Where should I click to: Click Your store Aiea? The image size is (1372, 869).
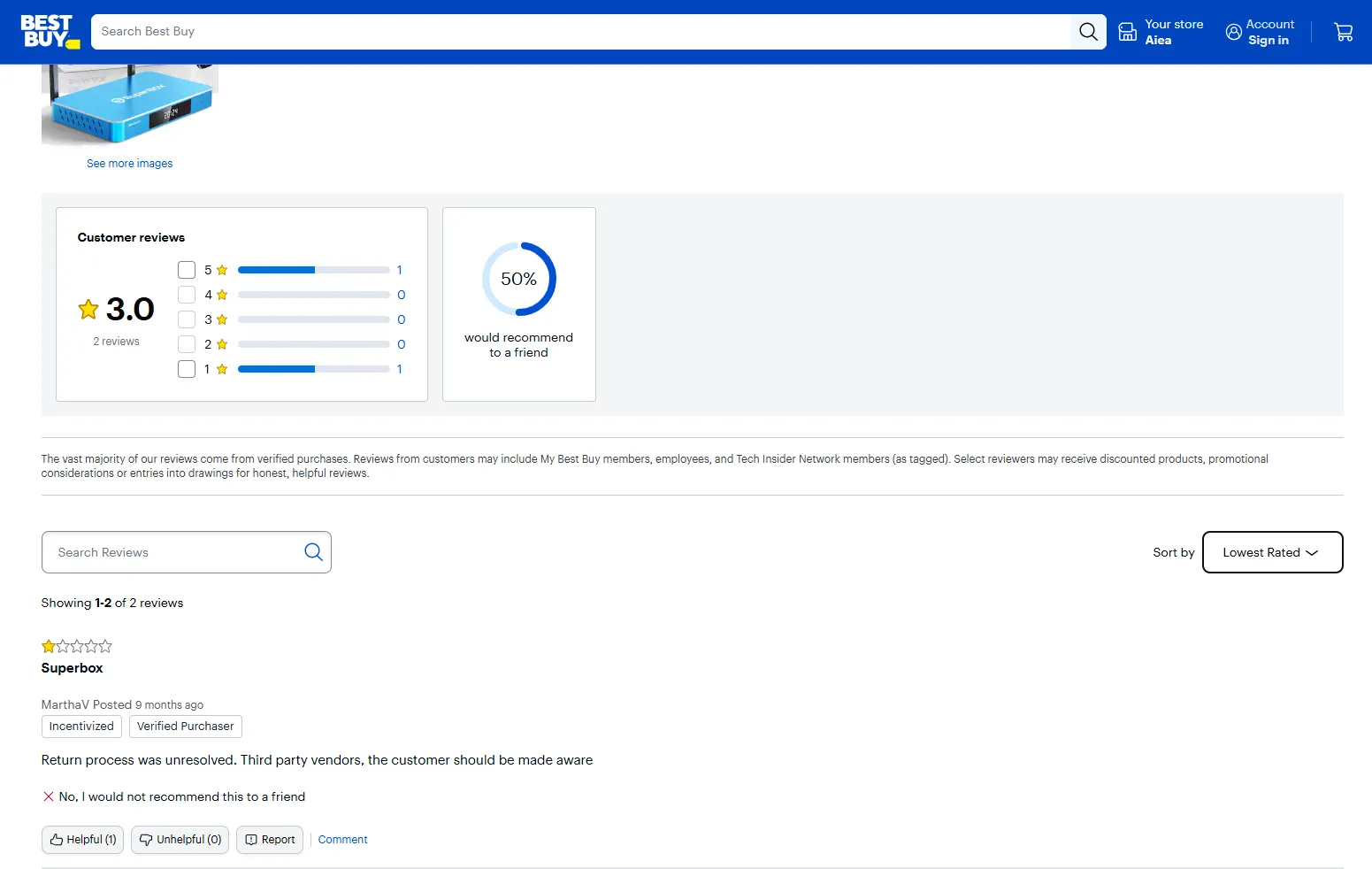(x=1161, y=32)
